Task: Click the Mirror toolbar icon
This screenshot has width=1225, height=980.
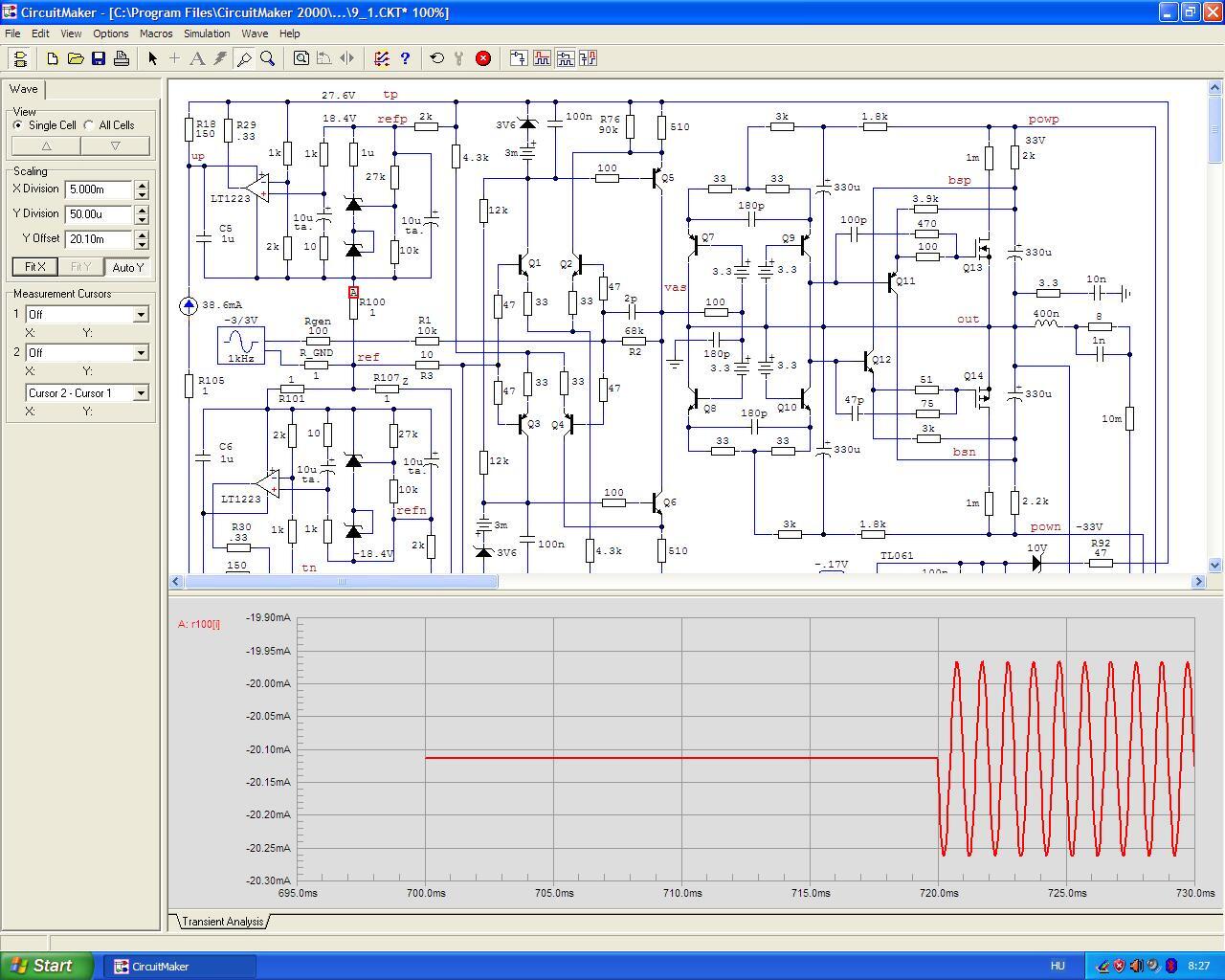Action: [x=347, y=58]
